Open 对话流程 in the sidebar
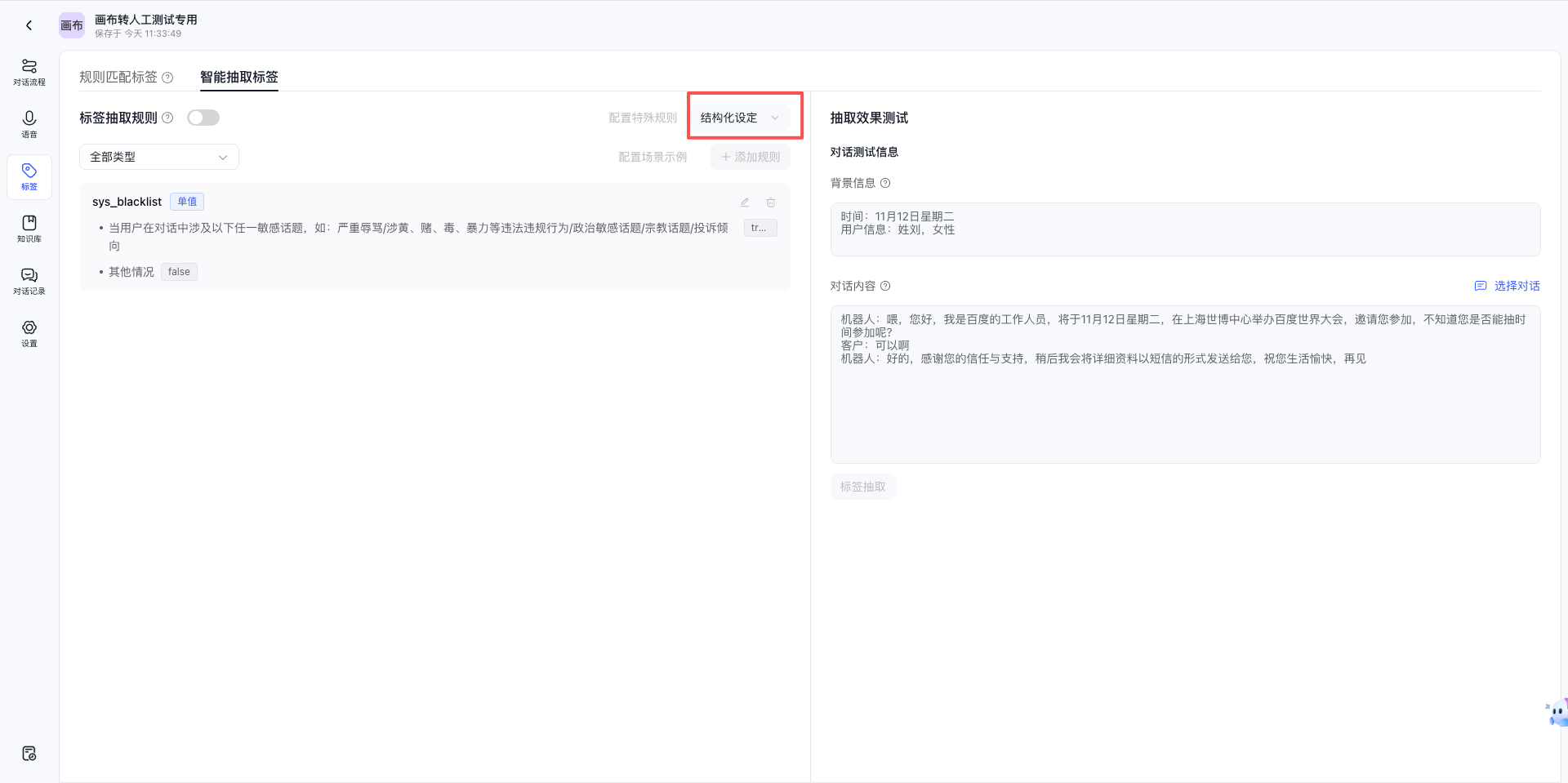This screenshot has height=783, width=1568. click(x=29, y=72)
